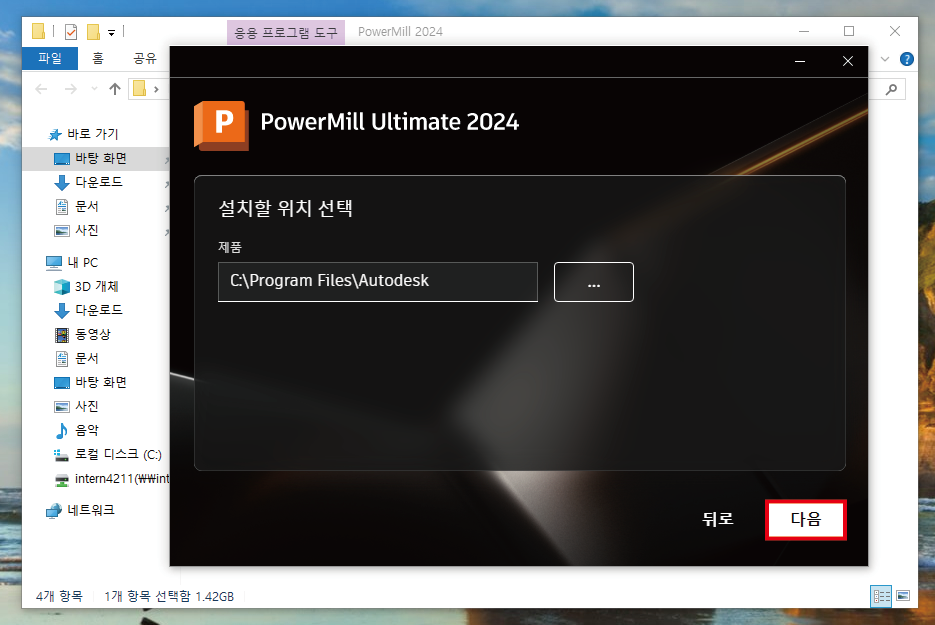Expand the ribbon chevron in Explorer

pos(885,59)
